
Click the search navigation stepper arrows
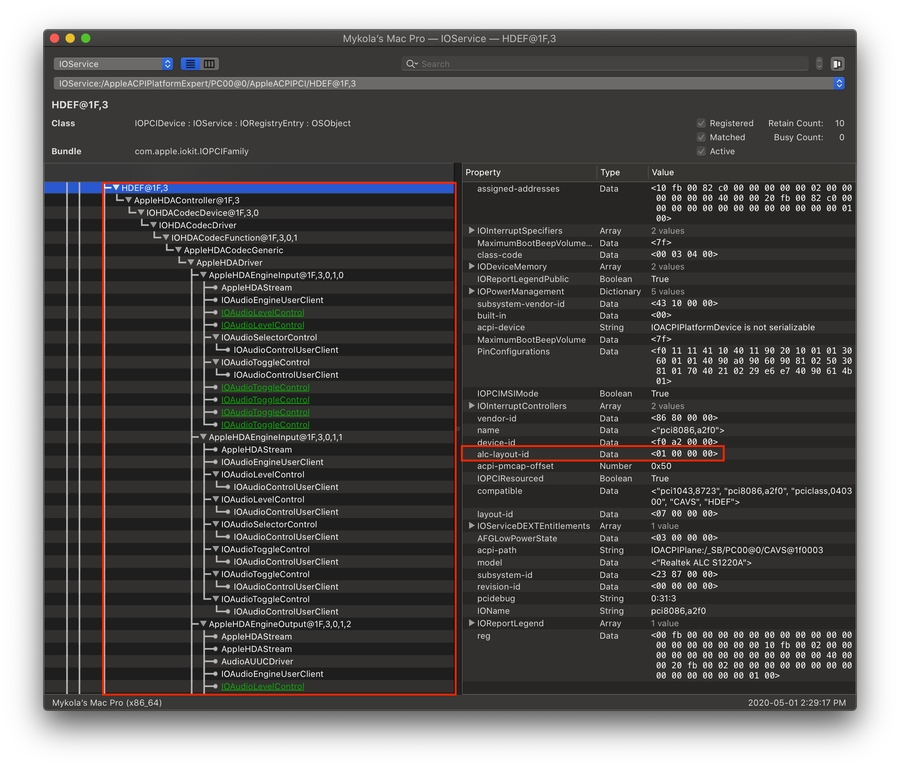(819, 64)
